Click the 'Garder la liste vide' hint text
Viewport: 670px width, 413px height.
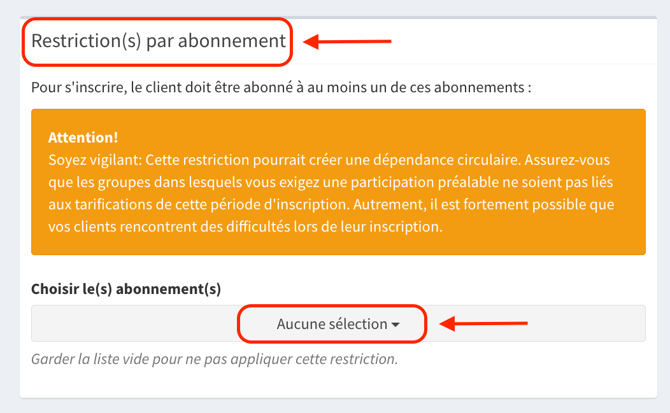214,358
